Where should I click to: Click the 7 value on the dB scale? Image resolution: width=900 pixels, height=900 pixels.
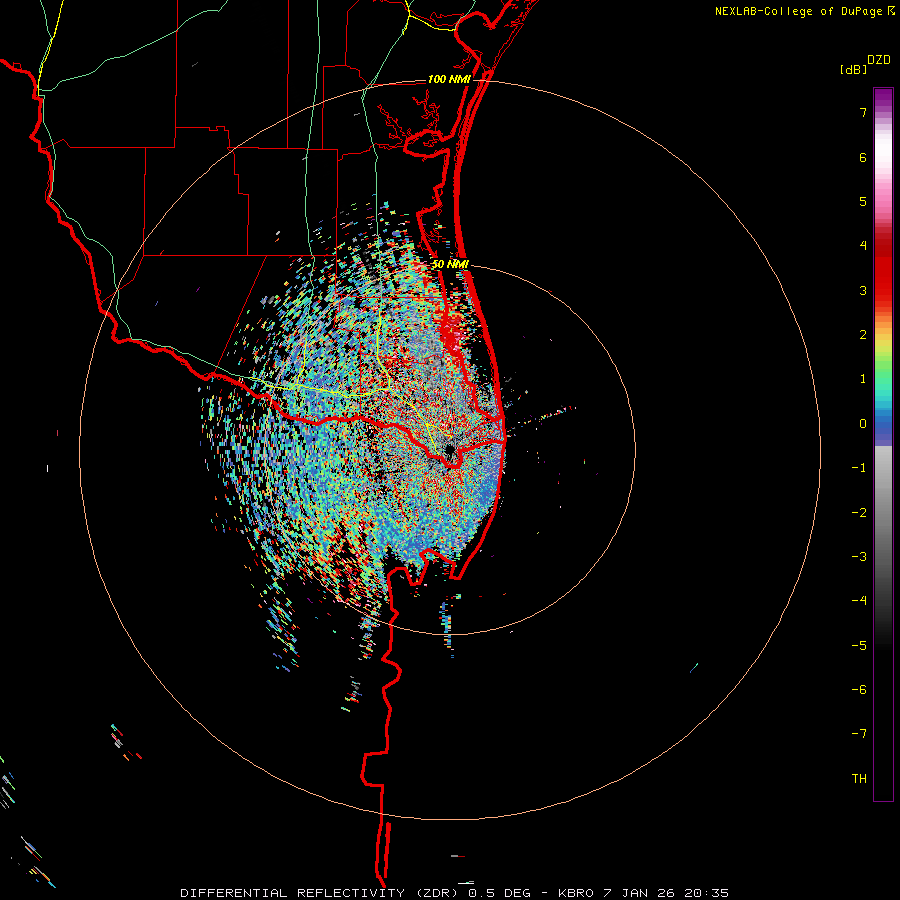[x=863, y=112]
